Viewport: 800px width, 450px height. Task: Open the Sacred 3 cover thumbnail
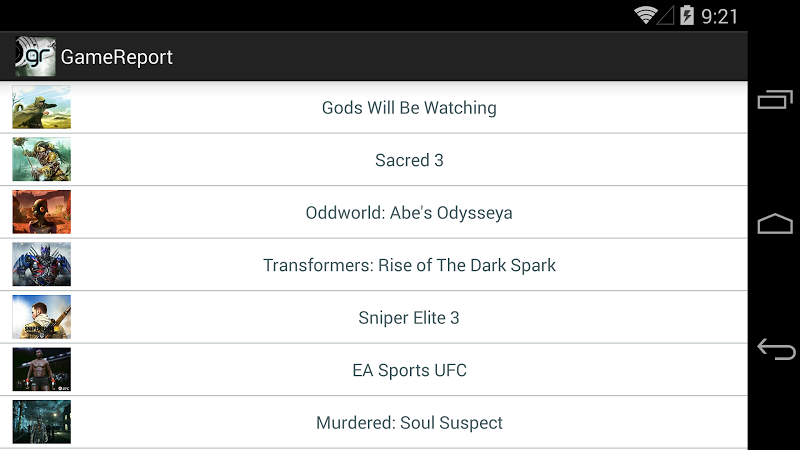click(x=42, y=159)
